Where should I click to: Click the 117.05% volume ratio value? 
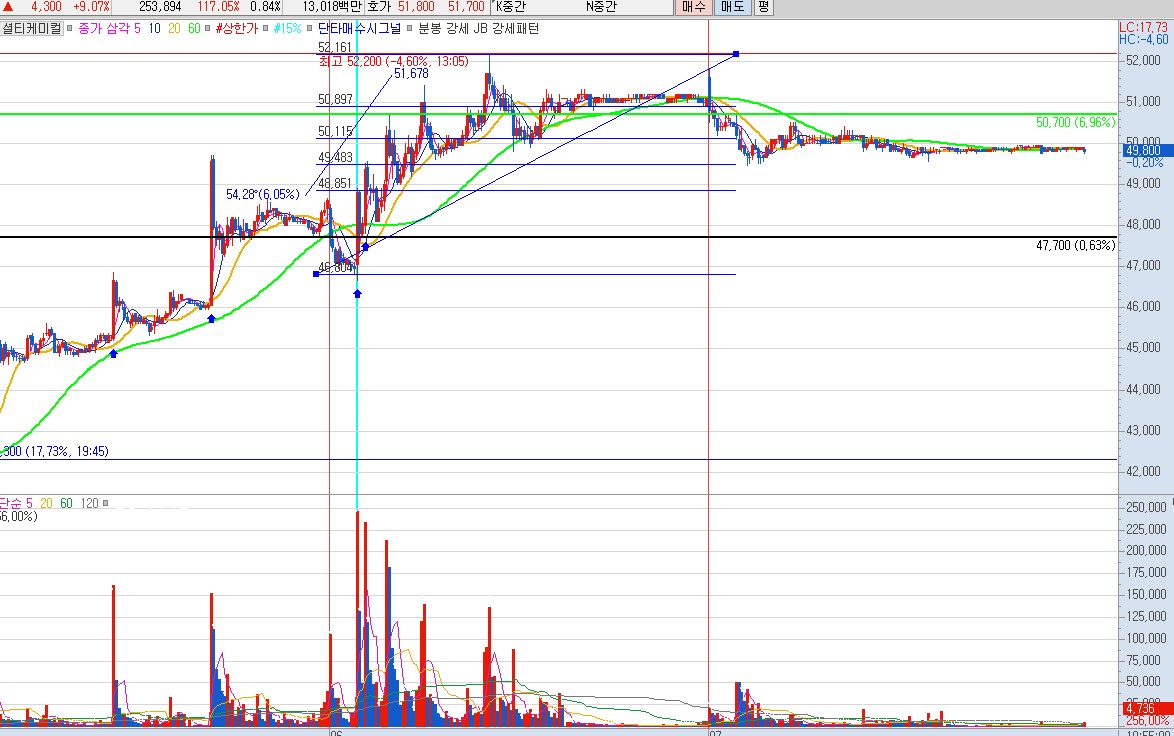pos(219,7)
